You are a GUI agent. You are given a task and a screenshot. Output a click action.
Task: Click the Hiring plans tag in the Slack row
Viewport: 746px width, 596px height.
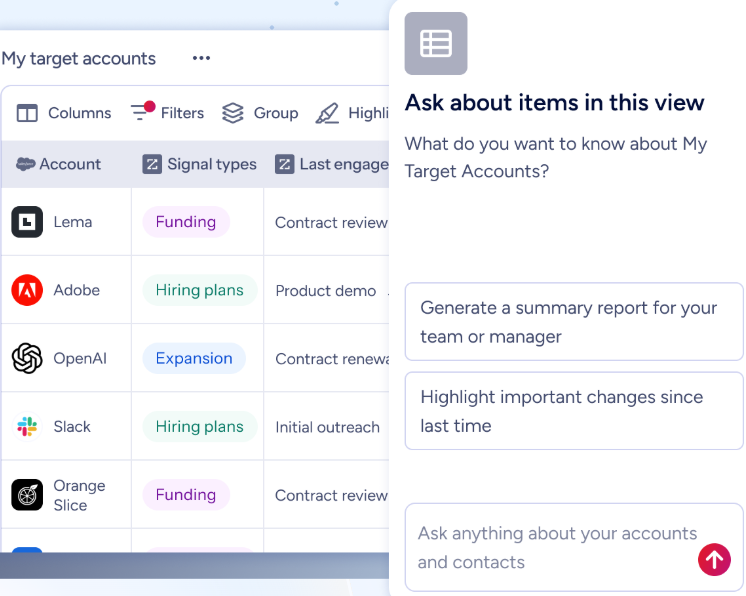pos(200,427)
